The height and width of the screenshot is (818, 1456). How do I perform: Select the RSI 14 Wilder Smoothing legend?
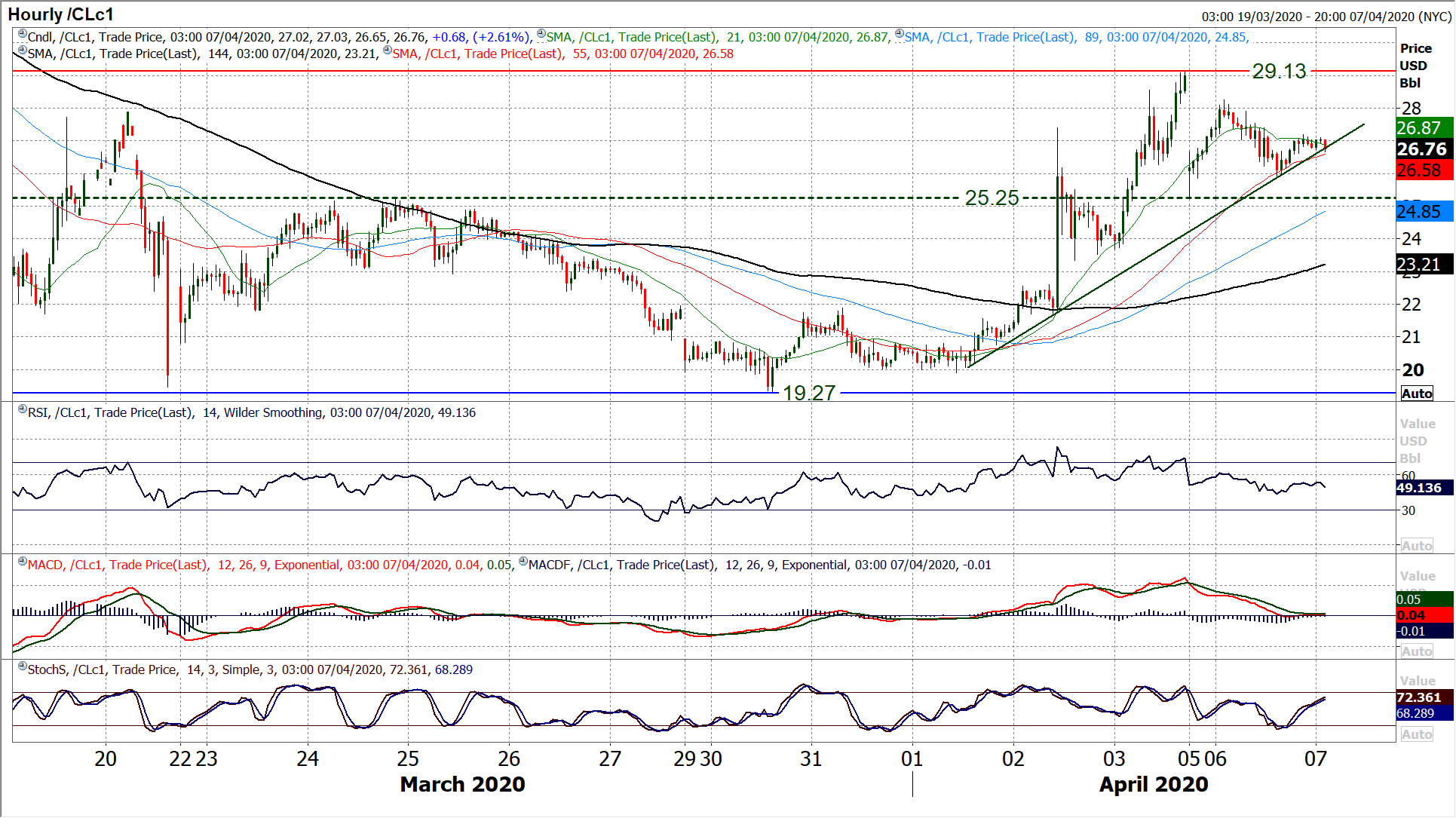(x=252, y=412)
